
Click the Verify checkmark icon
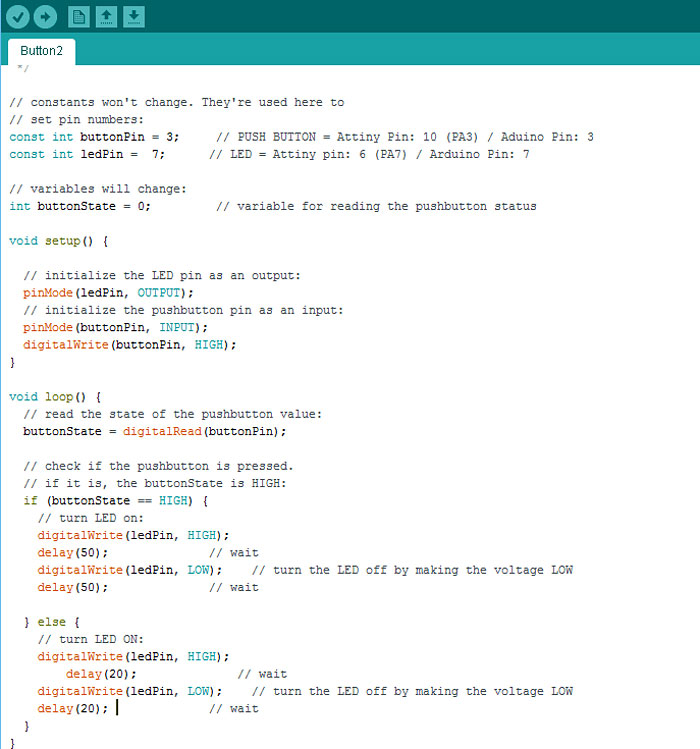coord(18,17)
